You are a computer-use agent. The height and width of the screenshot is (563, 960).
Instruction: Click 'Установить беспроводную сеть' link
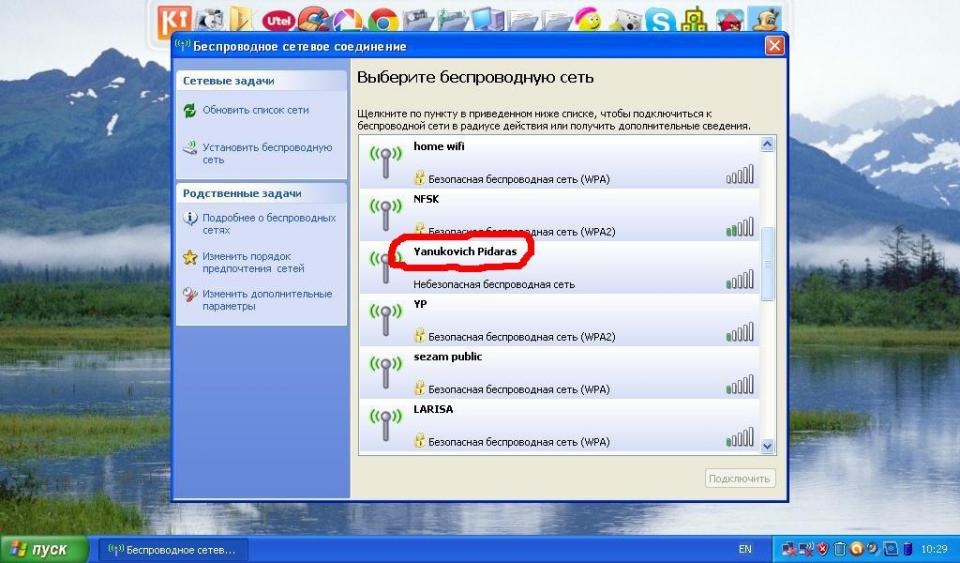(x=267, y=153)
